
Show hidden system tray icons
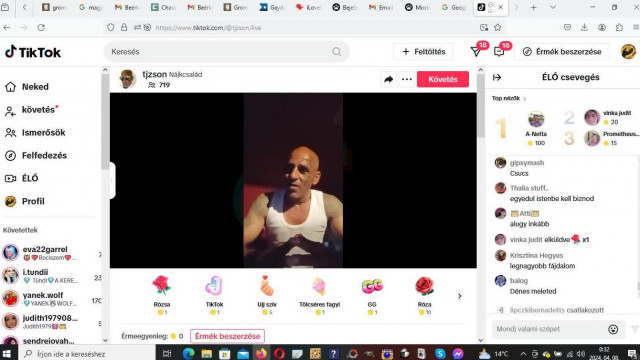coord(523,353)
